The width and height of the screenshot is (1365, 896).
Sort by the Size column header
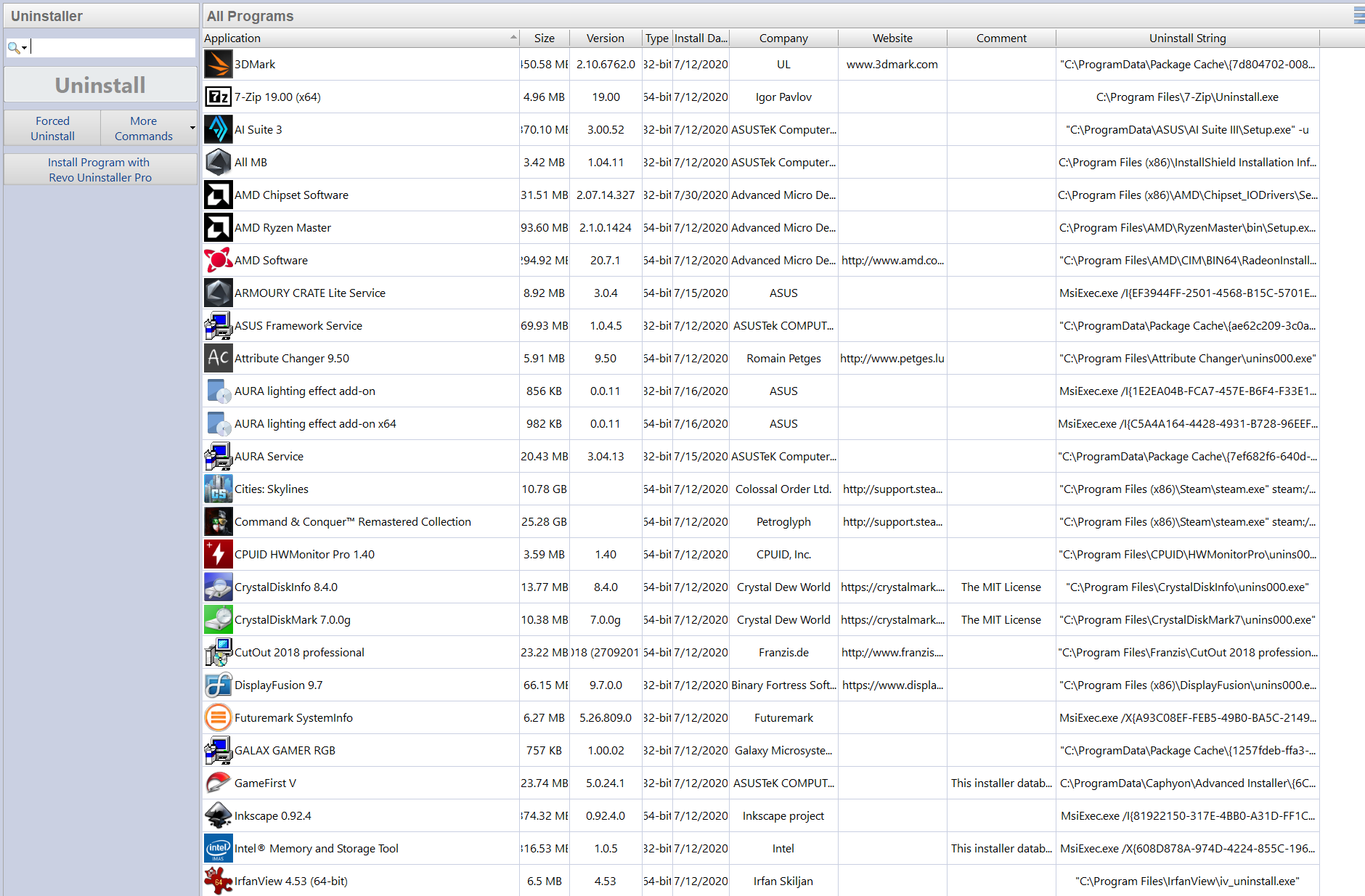[545, 38]
